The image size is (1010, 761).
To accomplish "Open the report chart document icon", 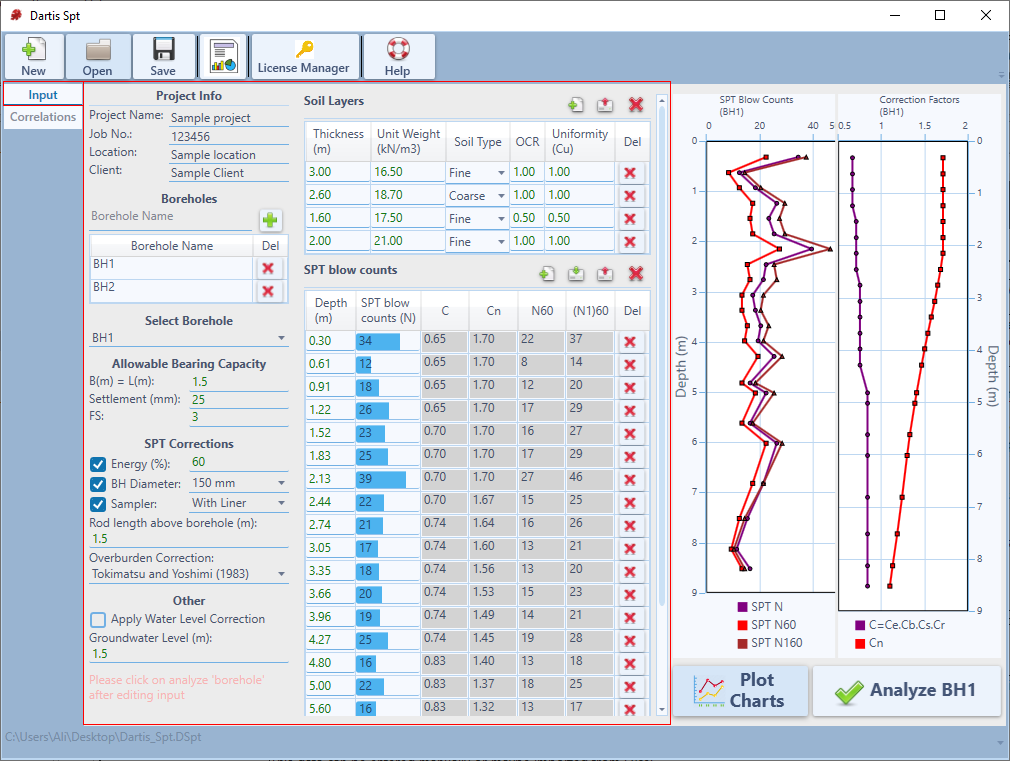I will 224,57.
